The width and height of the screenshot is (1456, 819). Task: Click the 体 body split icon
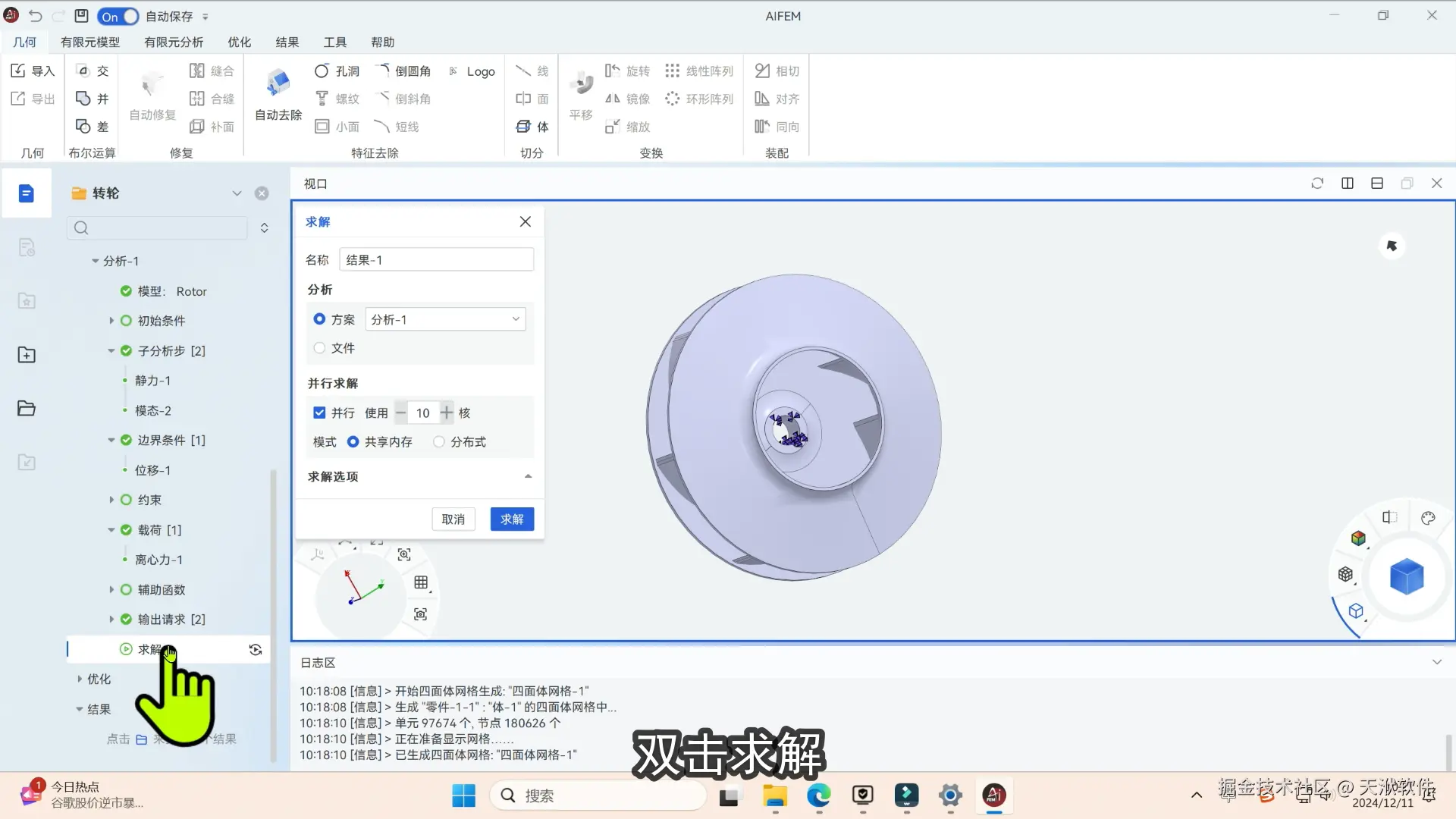pyautogui.click(x=523, y=127)
